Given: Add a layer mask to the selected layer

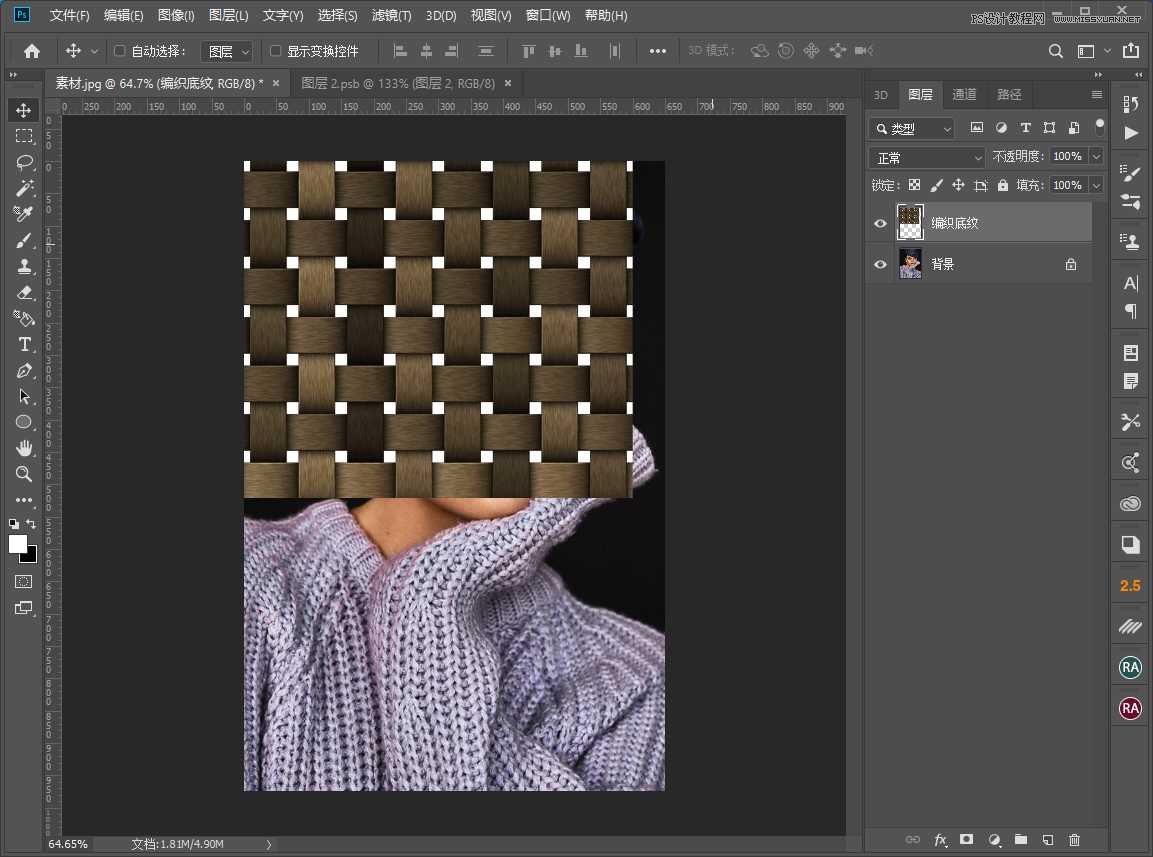Looking at the screenshot, I should click(x=966, y=840).
